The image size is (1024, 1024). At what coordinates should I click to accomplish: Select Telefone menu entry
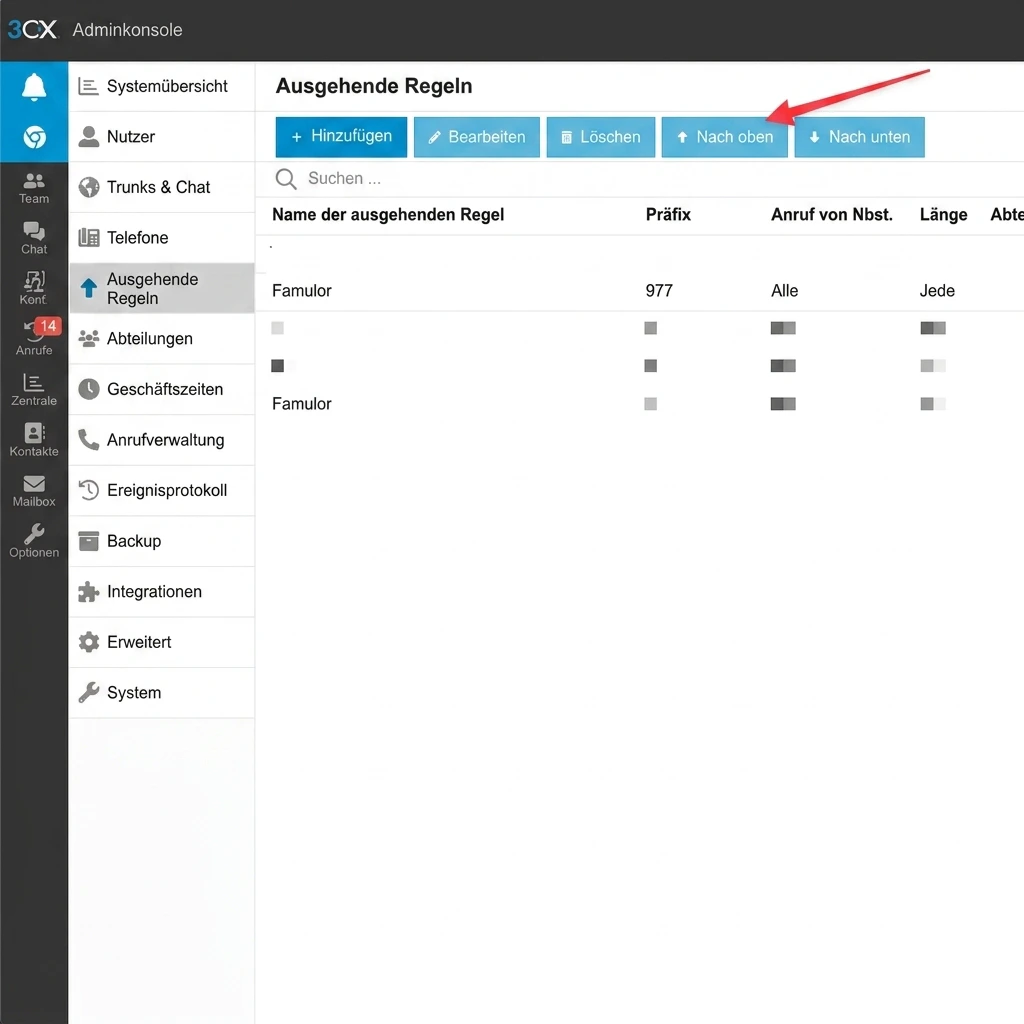[x=161, y=238]
